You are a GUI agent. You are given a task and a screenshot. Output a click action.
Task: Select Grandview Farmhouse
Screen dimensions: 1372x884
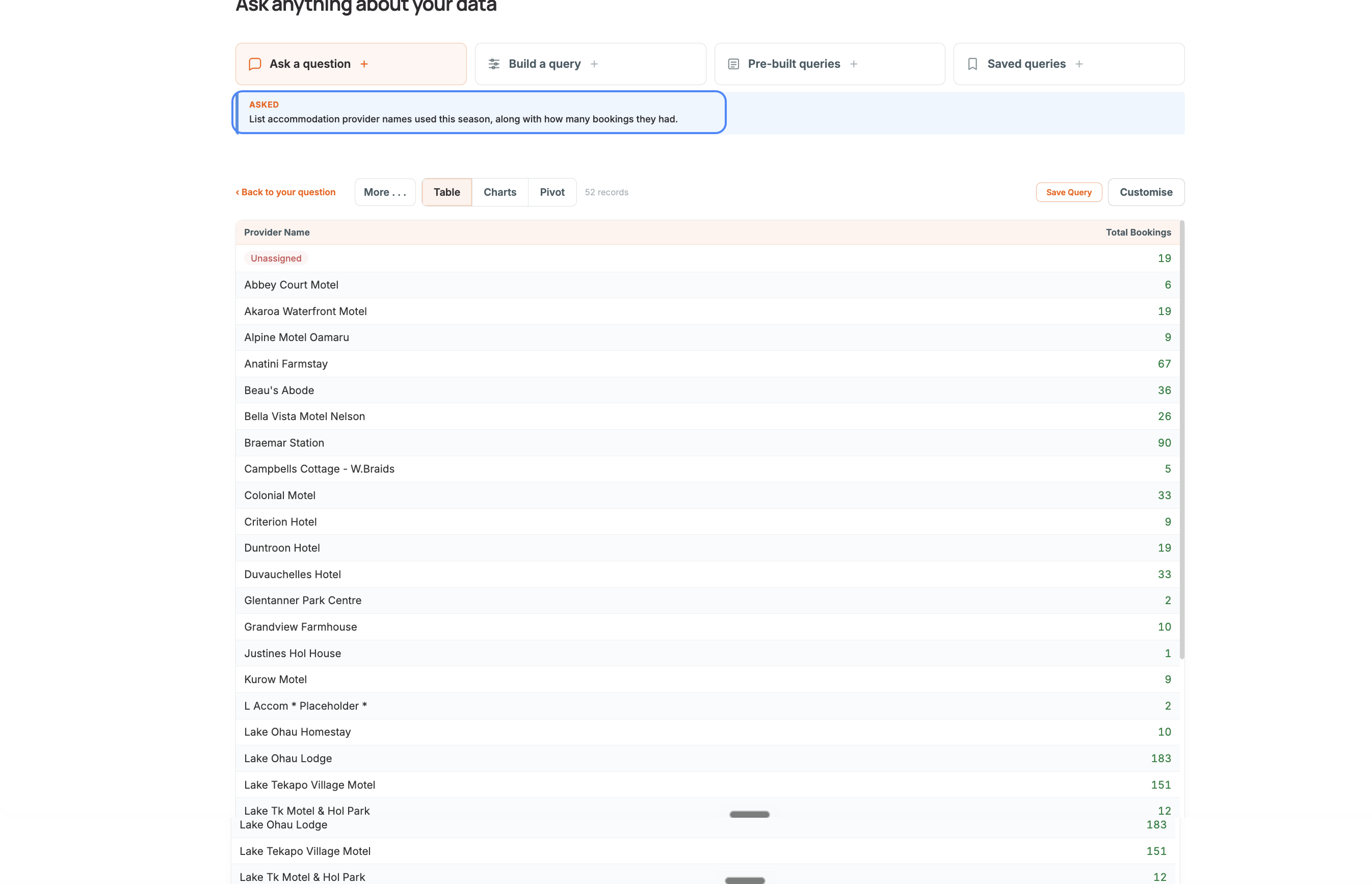coord(707,627)
